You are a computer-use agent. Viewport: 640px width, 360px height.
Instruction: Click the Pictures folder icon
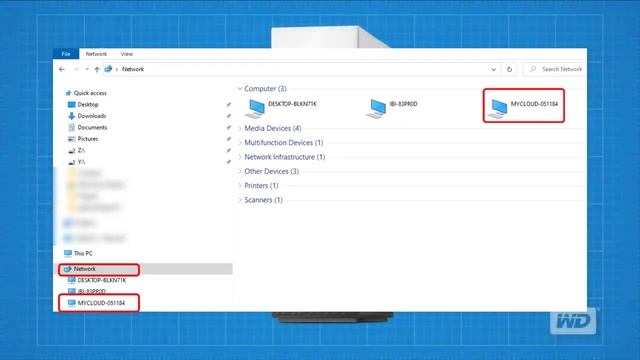point(71,139)
